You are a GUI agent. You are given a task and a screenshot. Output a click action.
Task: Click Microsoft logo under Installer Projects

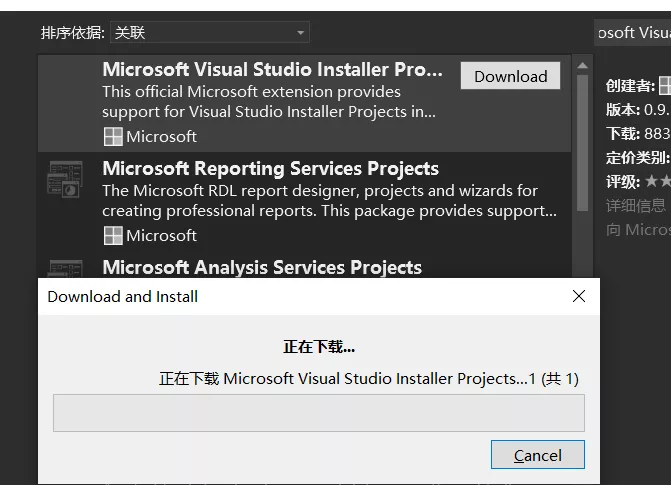pos(113,137)
